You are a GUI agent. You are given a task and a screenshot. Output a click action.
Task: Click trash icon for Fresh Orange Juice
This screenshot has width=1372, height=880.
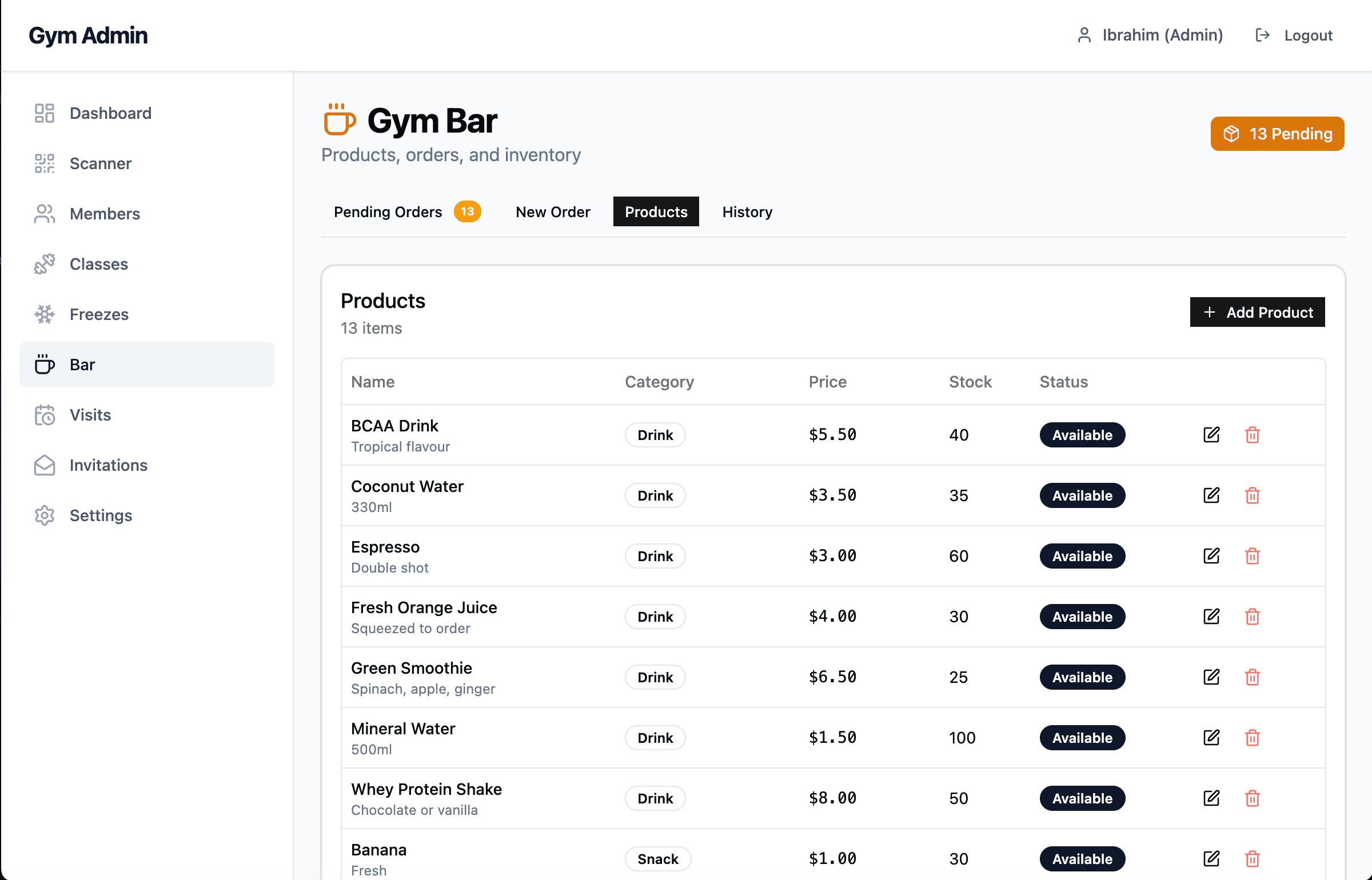coord(1252,617)
